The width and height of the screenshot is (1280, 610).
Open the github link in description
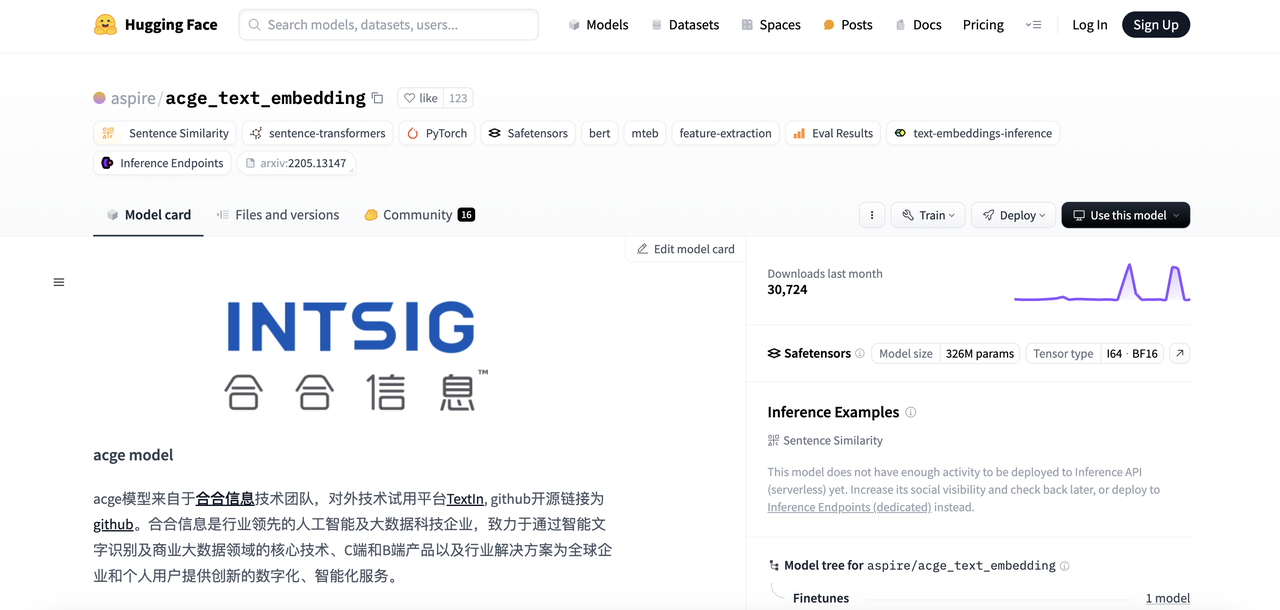(x=113, y=524)
